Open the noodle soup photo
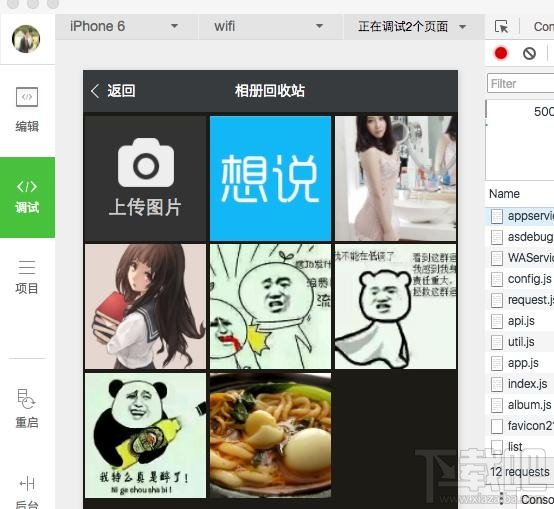554x509 pixels. coord(270,435)
